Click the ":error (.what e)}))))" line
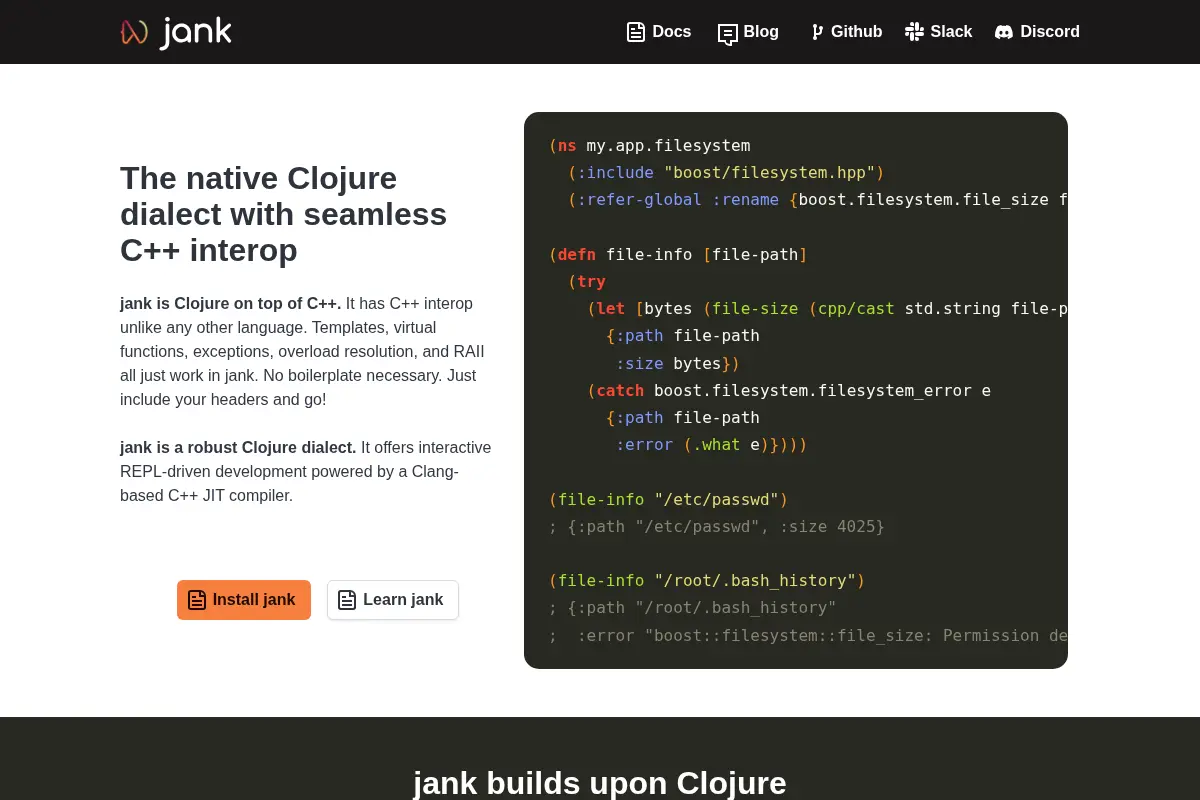Screen dimensions: 1200x800 click(x=711, y=445)
